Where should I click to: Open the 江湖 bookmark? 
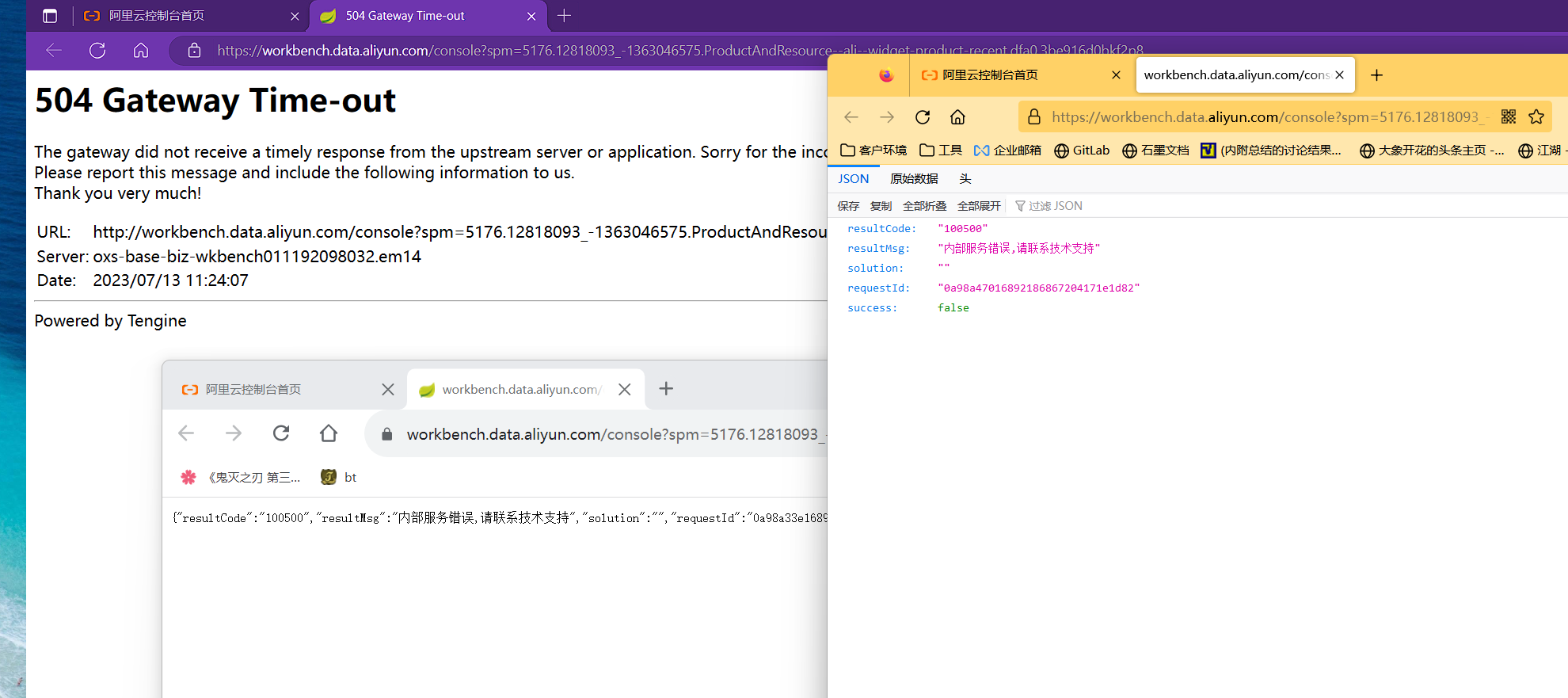point(1542,151)
